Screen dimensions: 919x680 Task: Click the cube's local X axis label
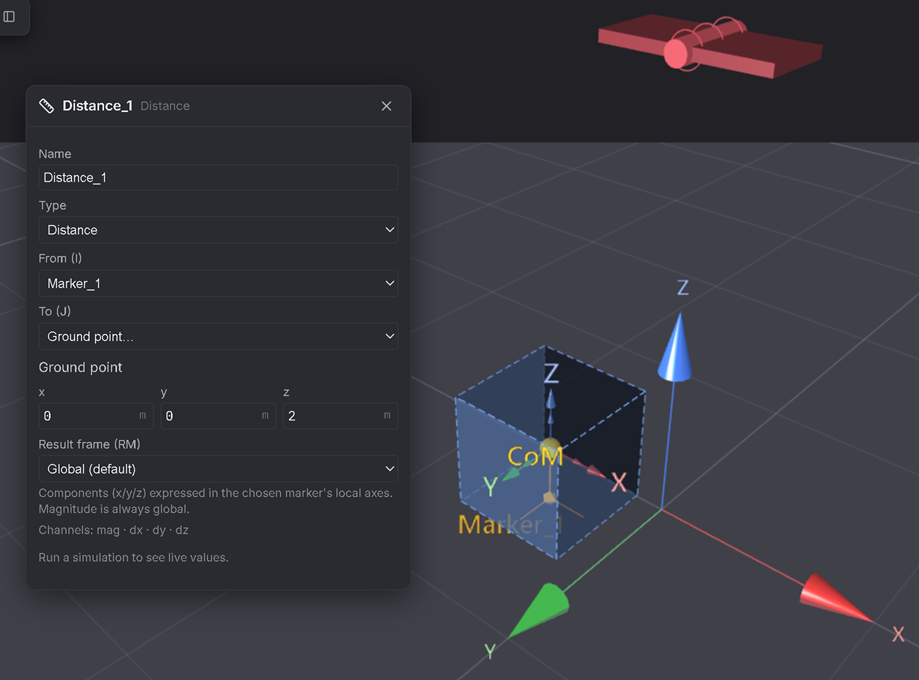[619, 483]
